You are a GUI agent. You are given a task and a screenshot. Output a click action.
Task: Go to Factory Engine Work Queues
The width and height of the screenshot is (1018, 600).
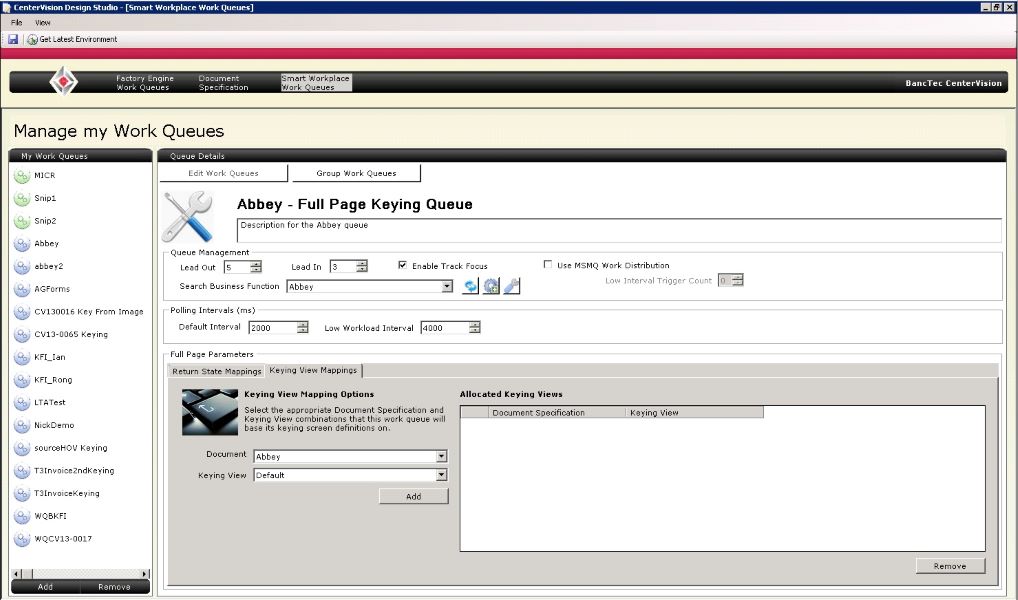(x=145, y=82)
